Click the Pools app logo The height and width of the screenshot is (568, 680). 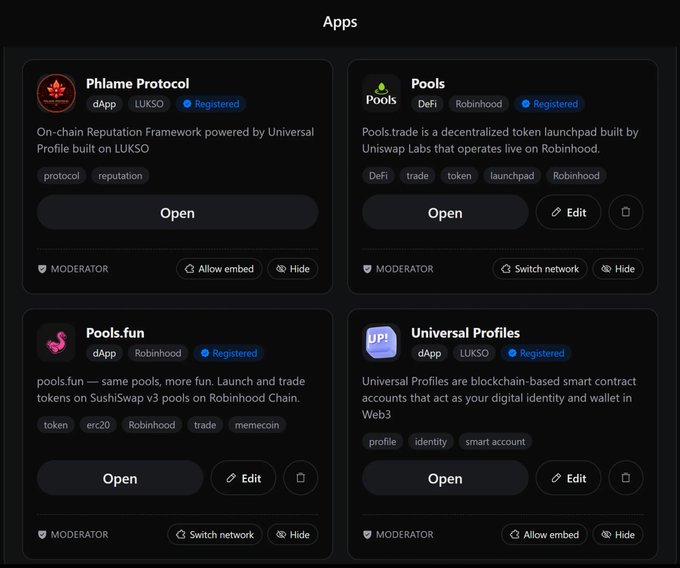coord(381,93)
